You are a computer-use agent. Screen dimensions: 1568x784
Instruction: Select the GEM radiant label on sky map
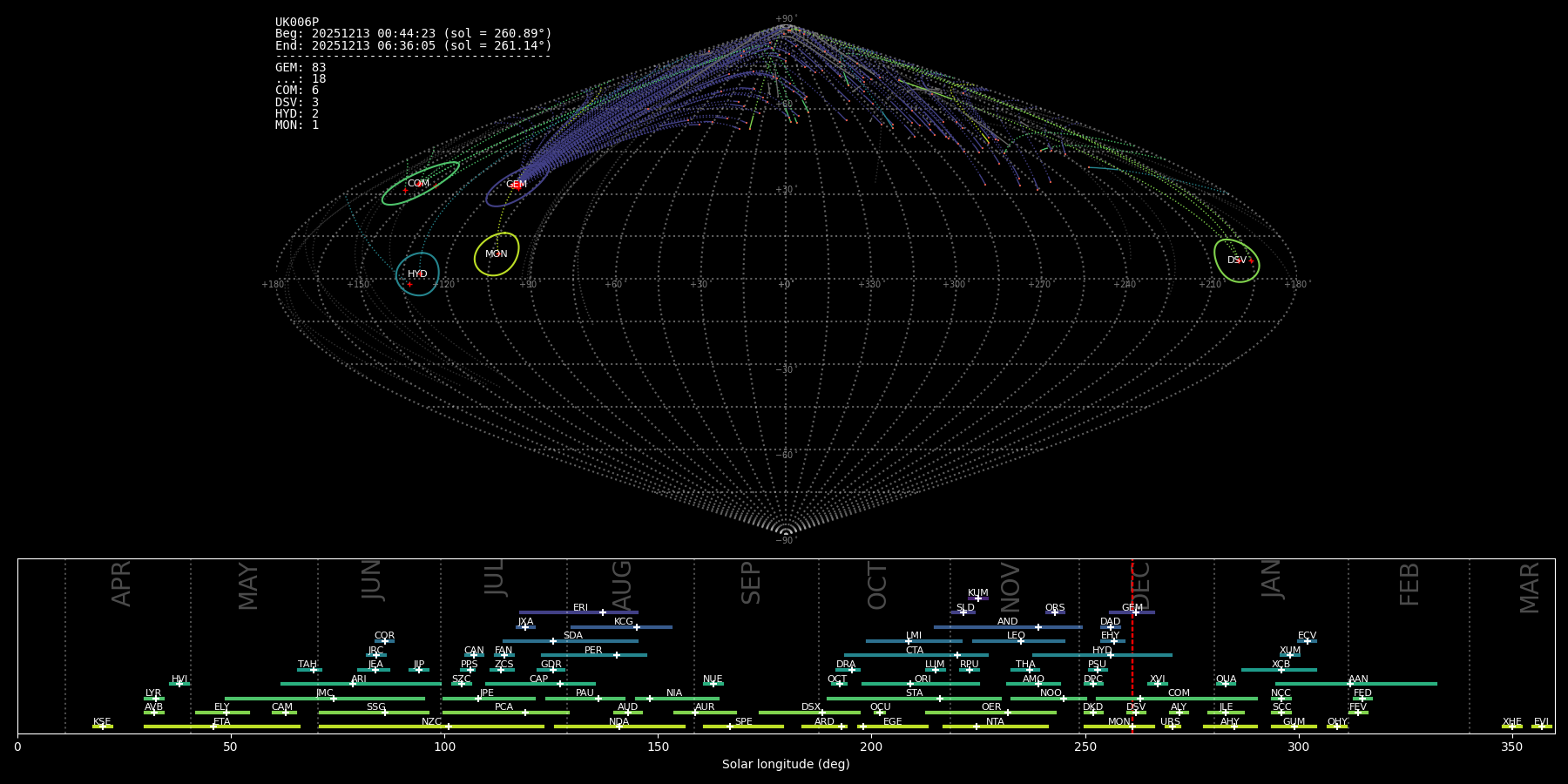(x=517, y=185)
